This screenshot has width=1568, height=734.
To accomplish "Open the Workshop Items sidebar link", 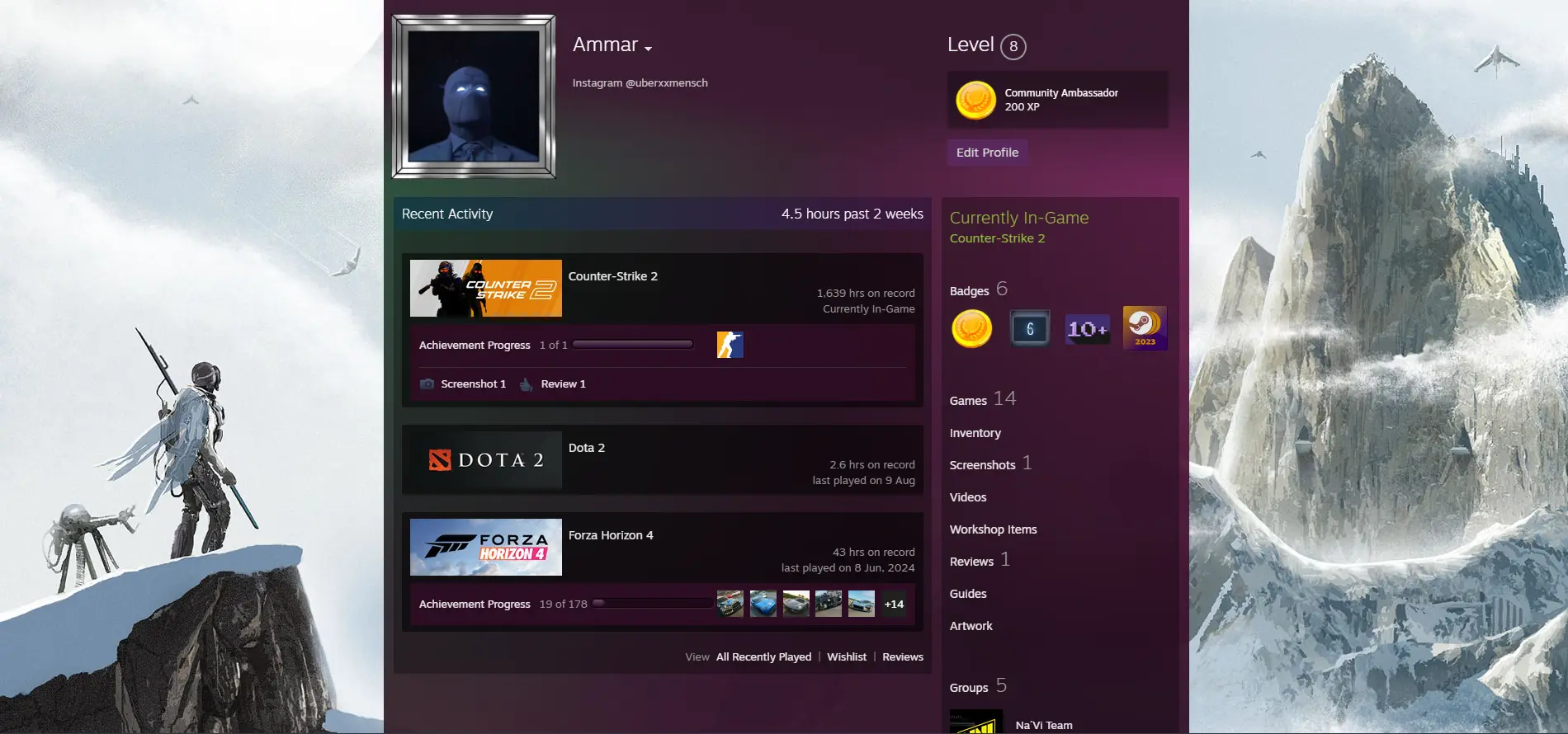I will tap(994, 529).
